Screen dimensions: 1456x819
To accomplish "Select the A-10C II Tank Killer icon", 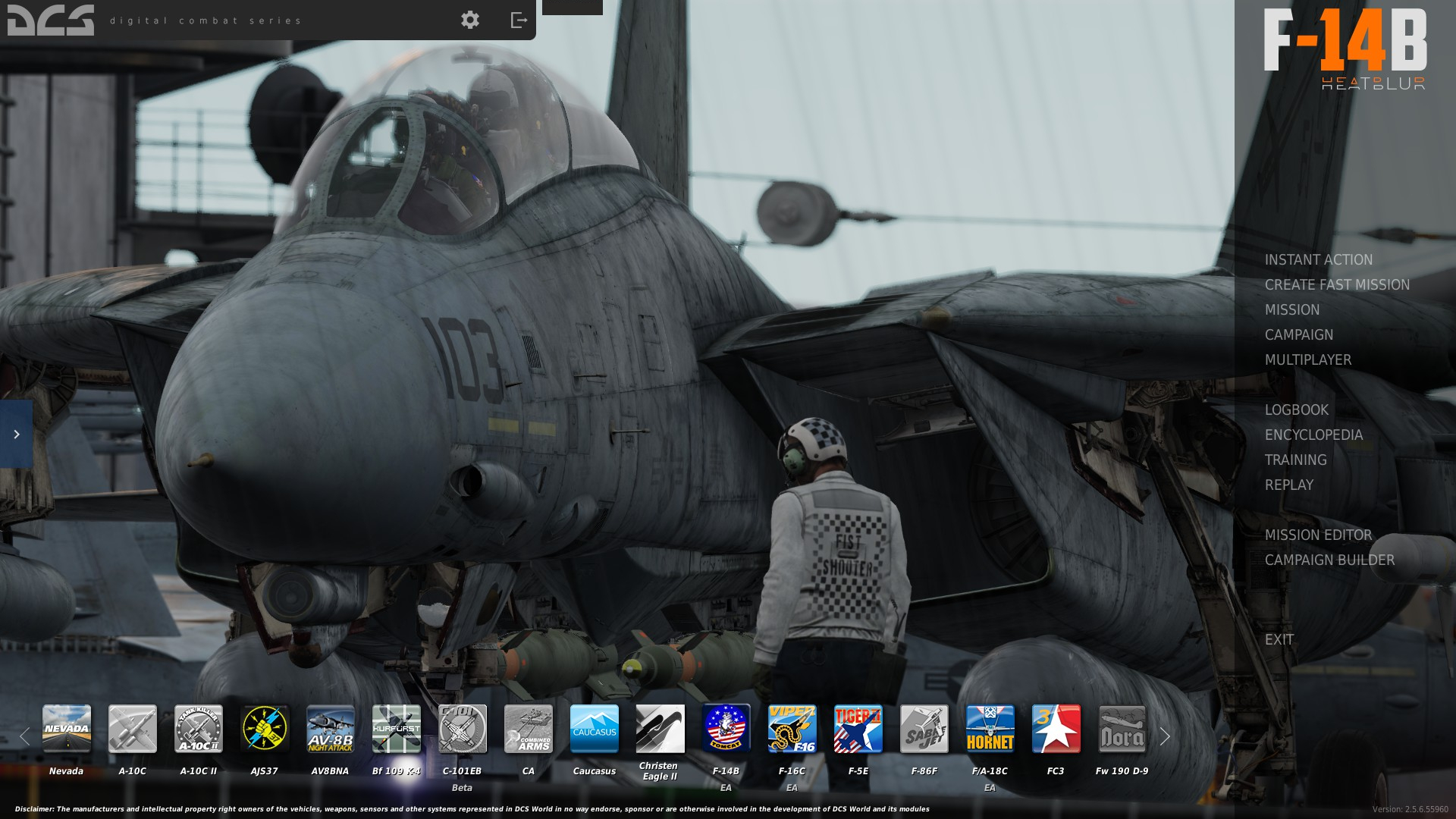I will [x=199, y=729].
